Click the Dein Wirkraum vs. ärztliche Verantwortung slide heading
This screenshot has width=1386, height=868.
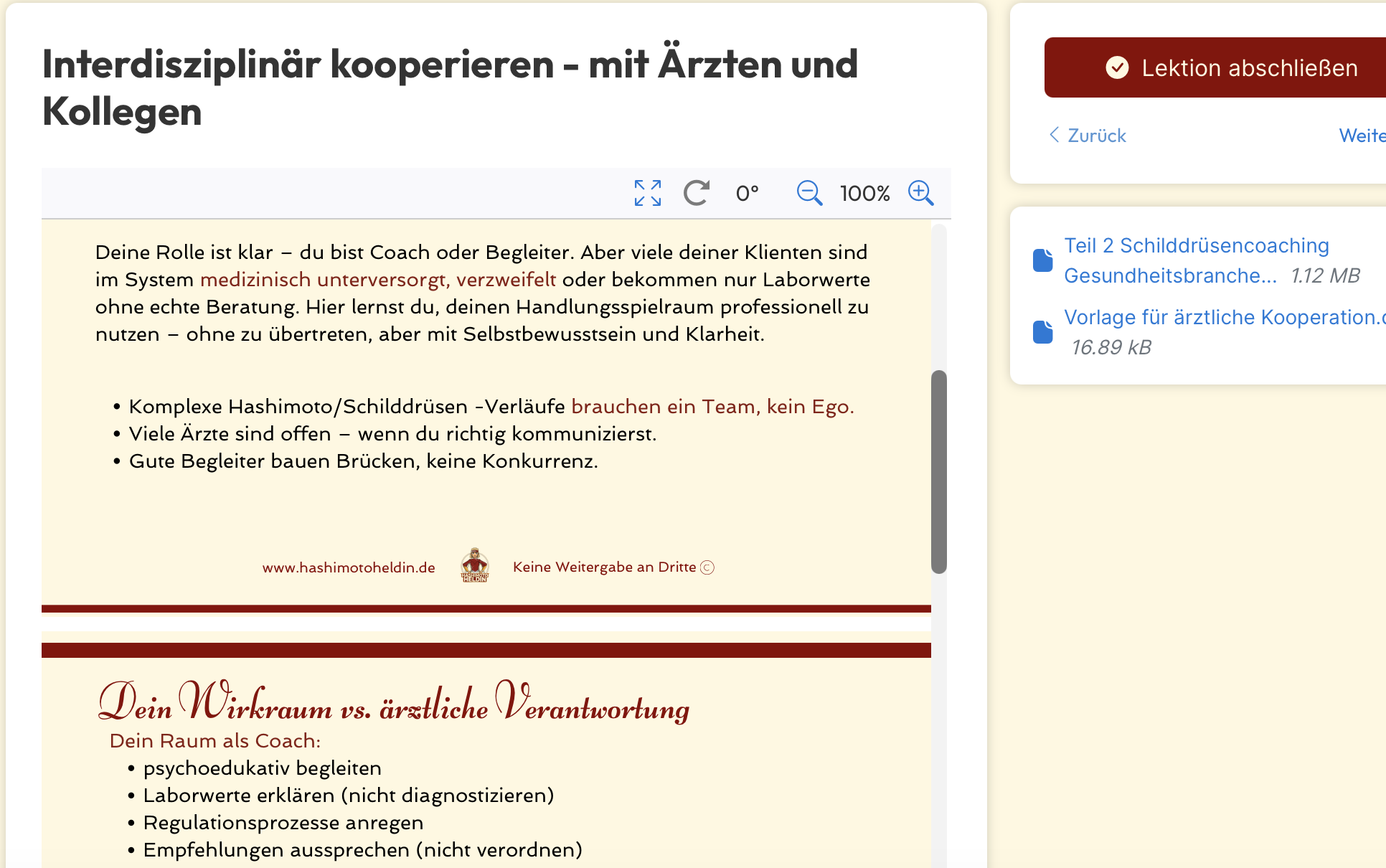[393, 703]
